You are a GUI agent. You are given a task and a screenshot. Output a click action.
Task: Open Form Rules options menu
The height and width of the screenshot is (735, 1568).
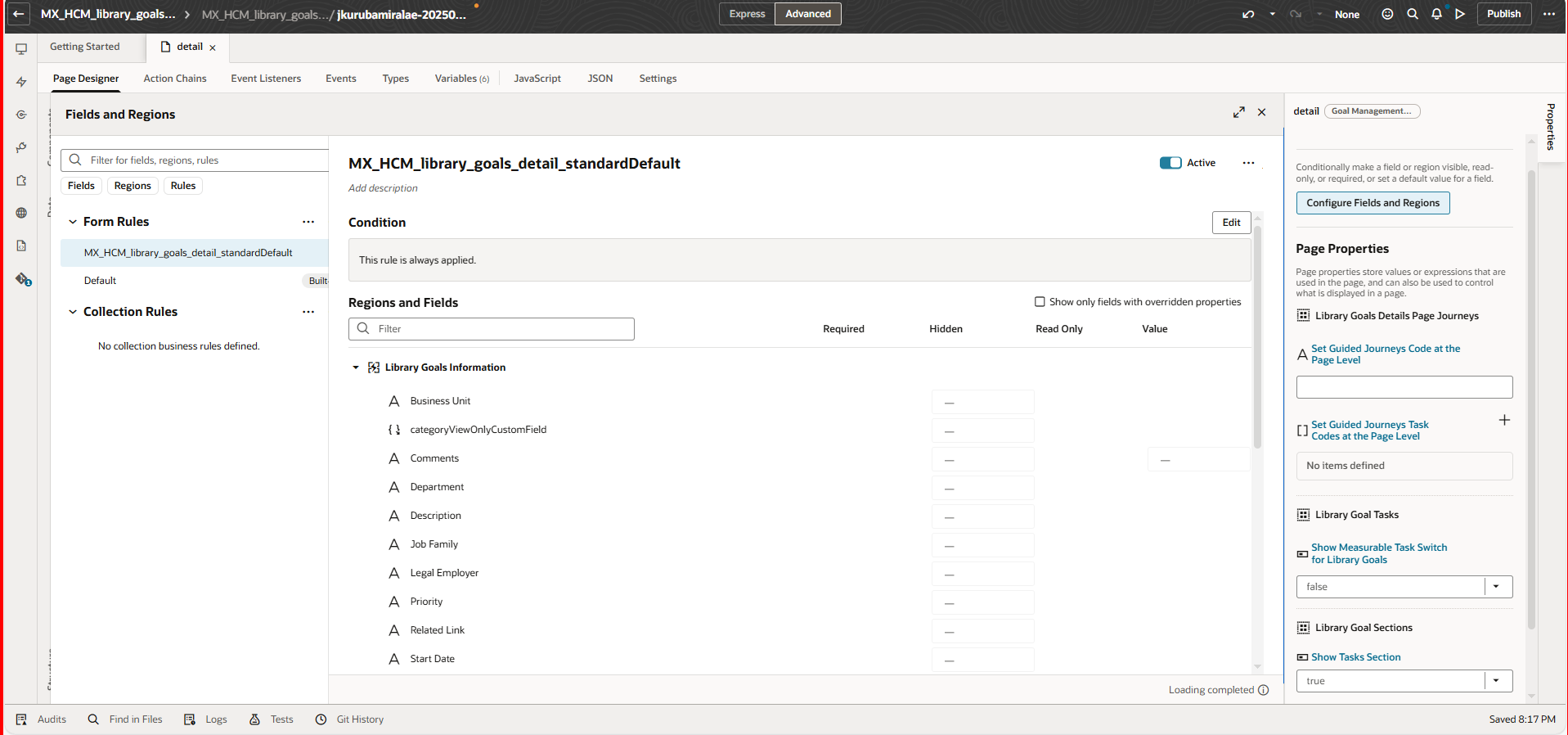pos(308,222)
